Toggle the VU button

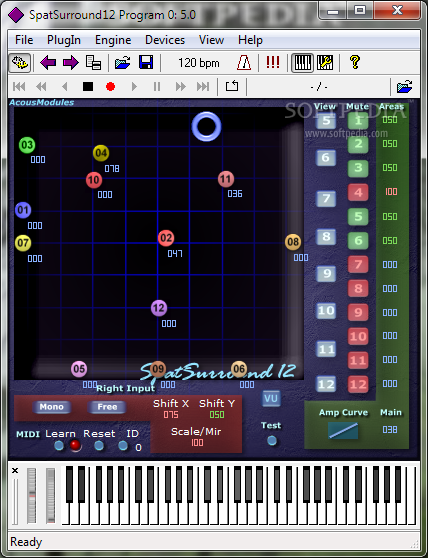click(x=271, y=398)
